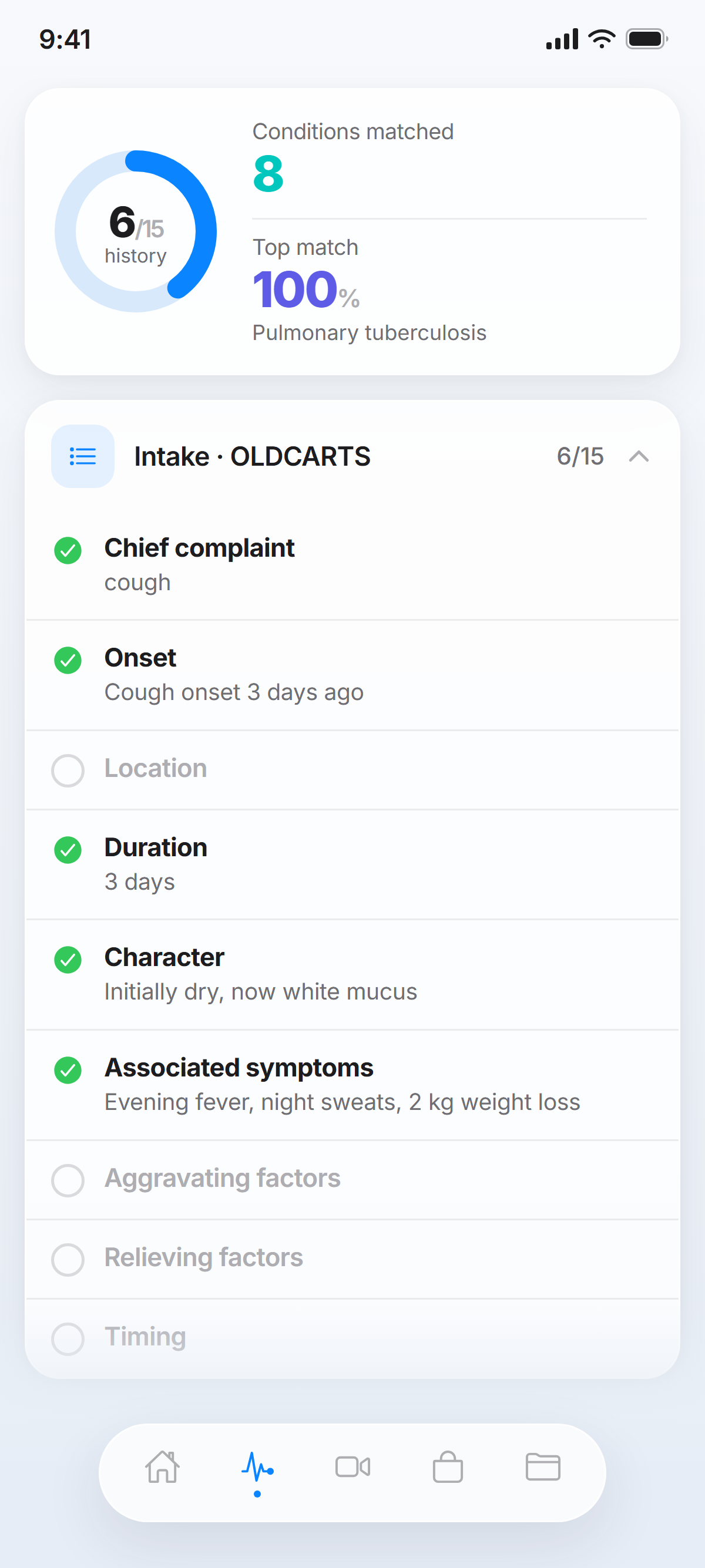Open the video consult camera icon

coord(352,1466)
